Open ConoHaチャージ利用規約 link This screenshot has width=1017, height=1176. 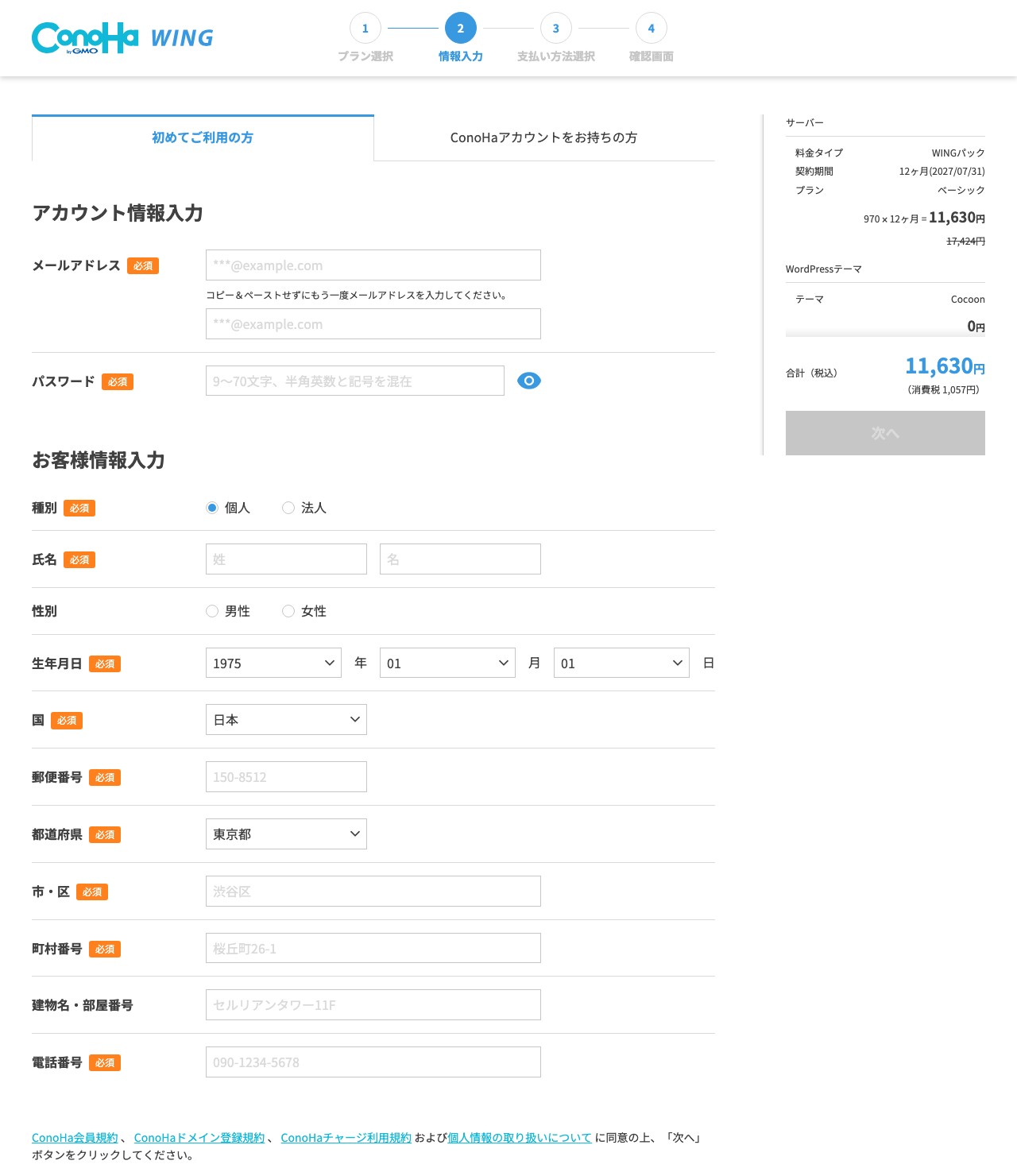(x=346, y=1138)
